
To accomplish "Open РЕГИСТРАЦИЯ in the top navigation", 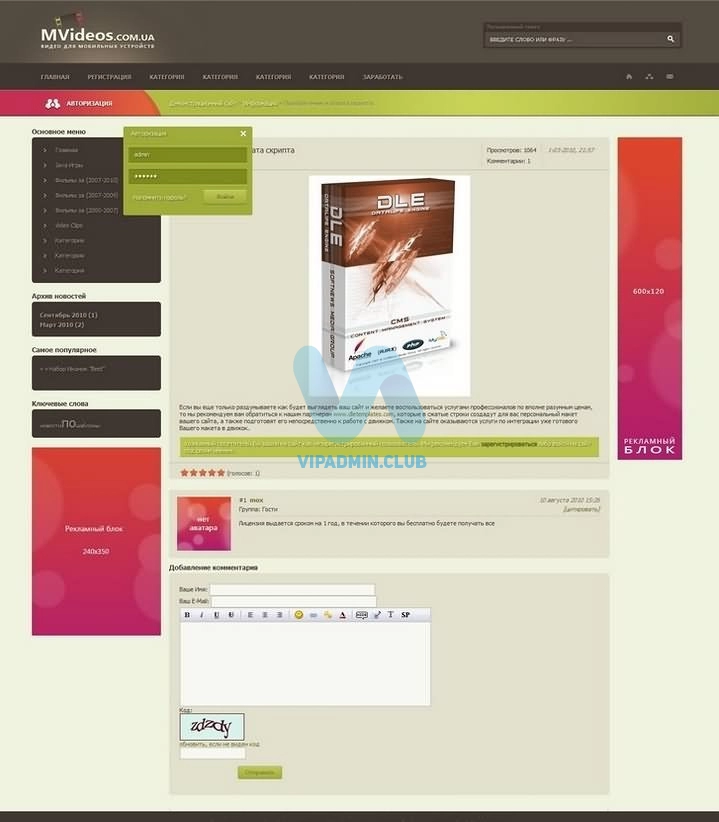I will (110, 77).
